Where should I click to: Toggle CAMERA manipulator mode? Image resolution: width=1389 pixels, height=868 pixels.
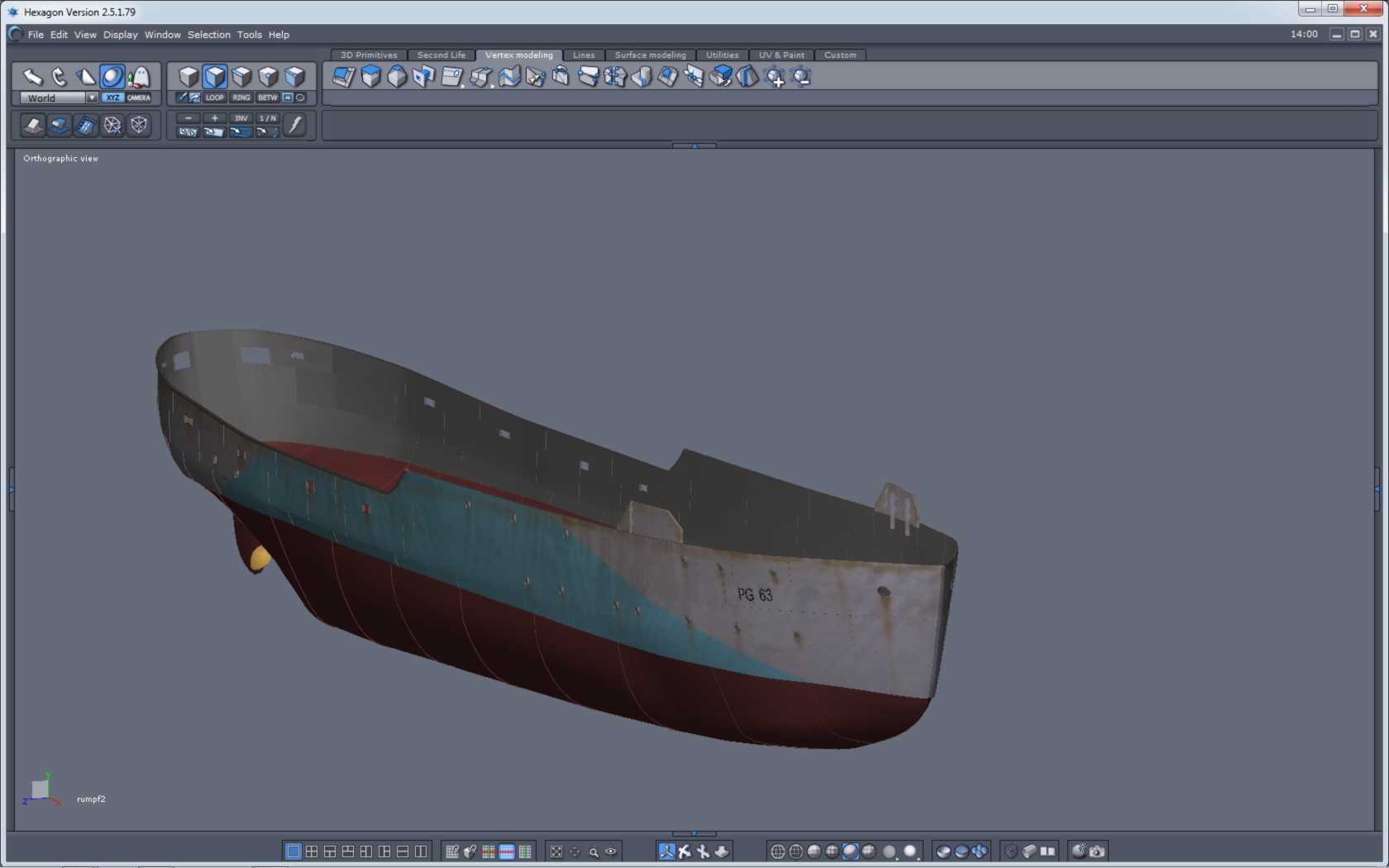139,98
